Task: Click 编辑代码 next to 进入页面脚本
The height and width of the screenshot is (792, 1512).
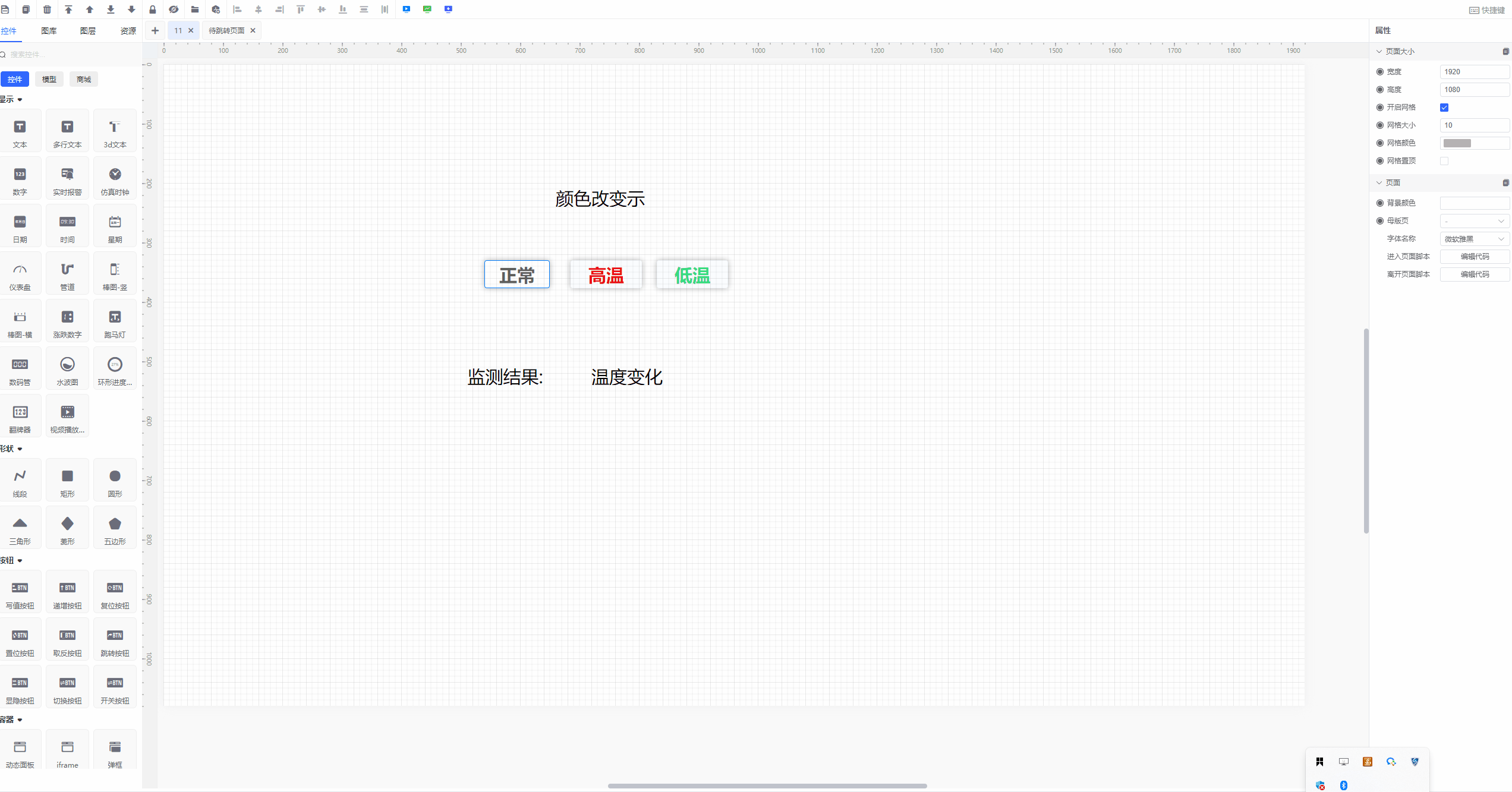Action: point(1475,256)
